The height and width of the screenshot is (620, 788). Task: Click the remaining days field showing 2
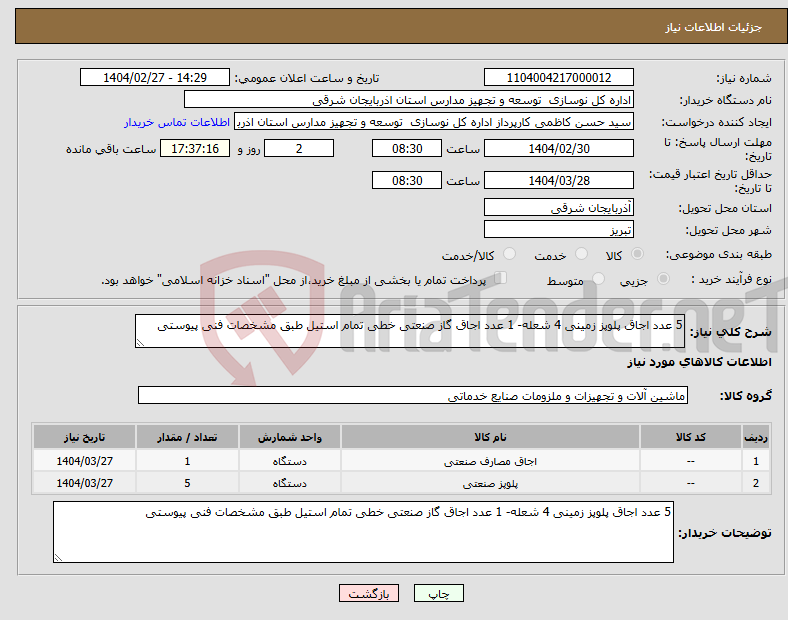299,148
